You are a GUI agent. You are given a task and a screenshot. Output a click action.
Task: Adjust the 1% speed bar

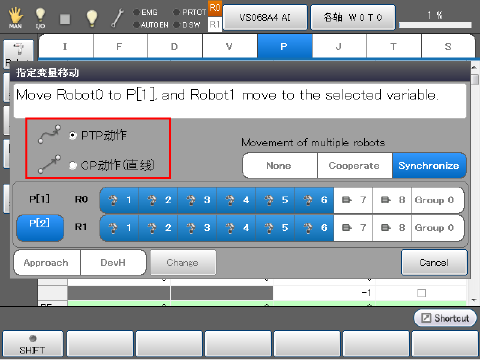[x=435, y=25]
